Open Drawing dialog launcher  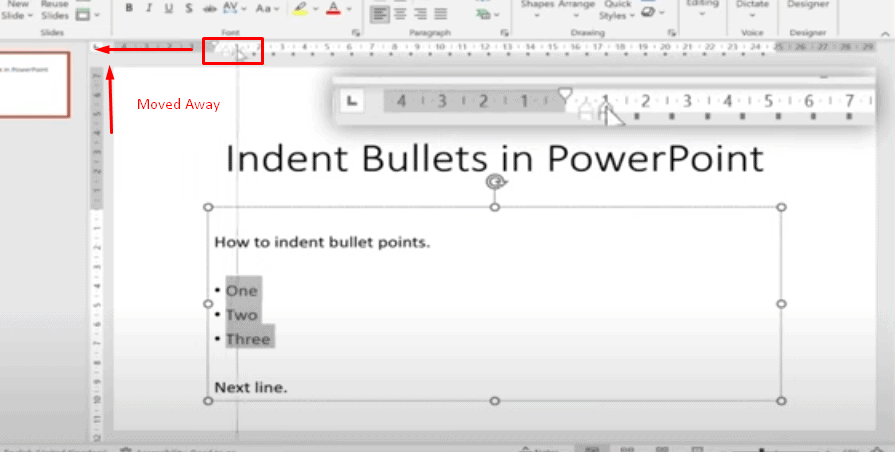pos(671,33)
